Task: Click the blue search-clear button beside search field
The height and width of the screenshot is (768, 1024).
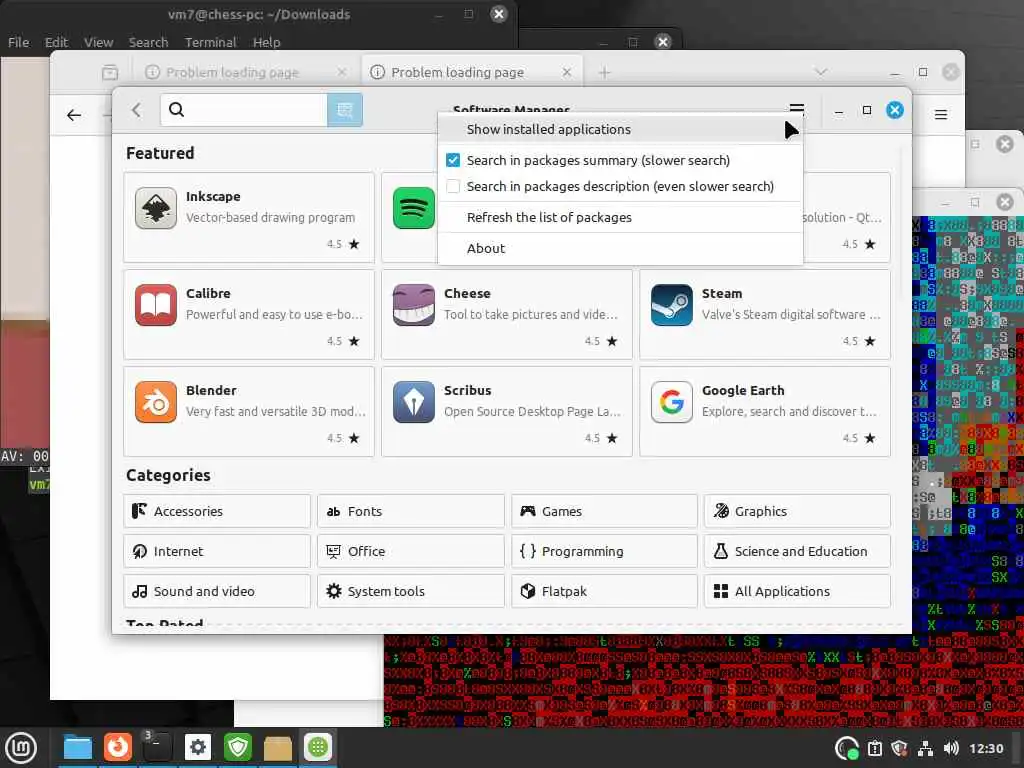Action: click(x=345, y=110)
